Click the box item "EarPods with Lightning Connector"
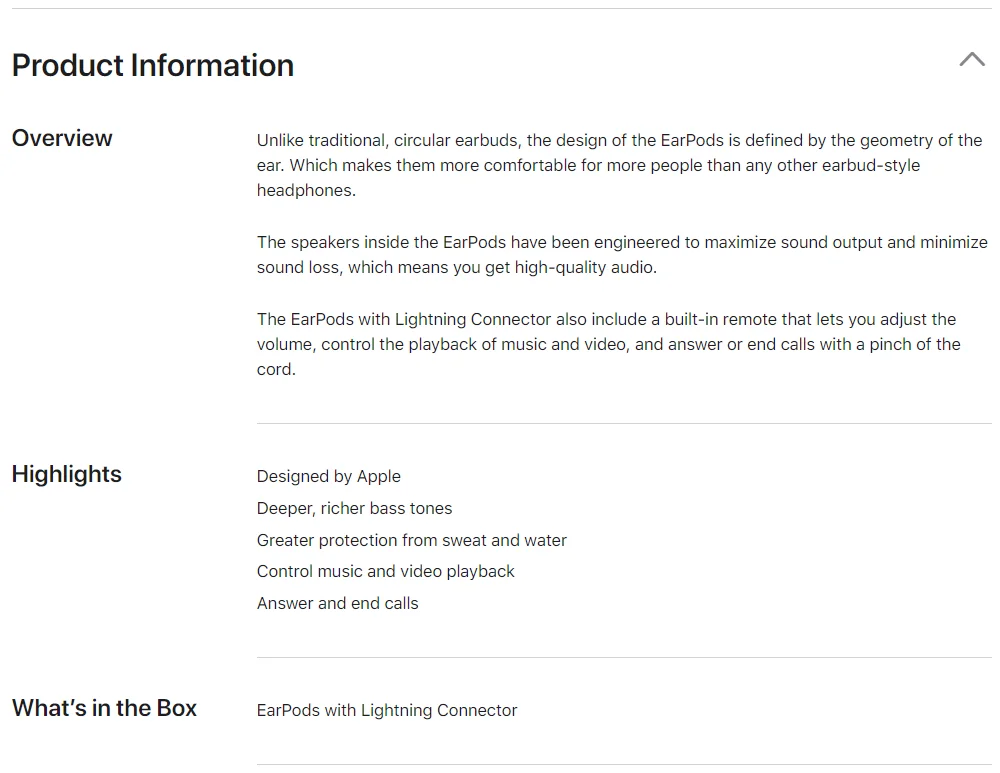The width and height of the screenshot is (1000, 773). (387, 710)
